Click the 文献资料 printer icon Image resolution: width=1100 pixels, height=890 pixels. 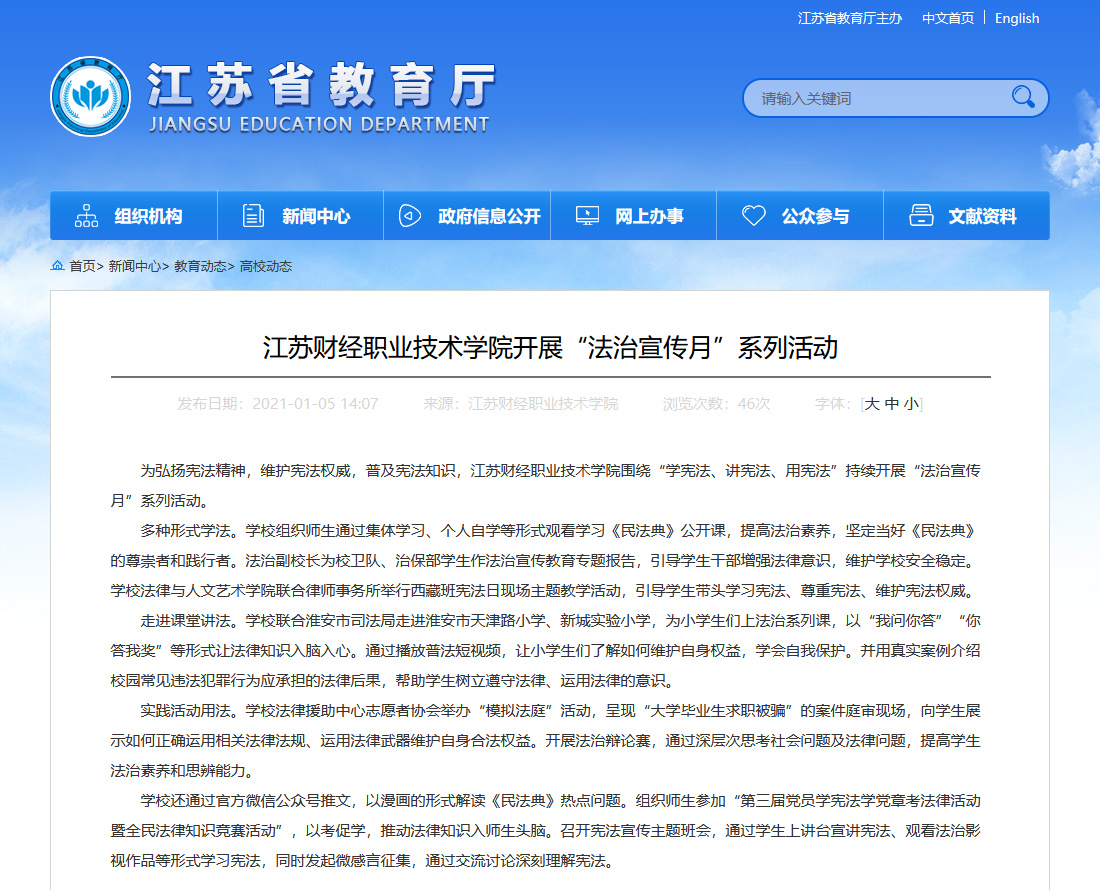click(921, 216)
